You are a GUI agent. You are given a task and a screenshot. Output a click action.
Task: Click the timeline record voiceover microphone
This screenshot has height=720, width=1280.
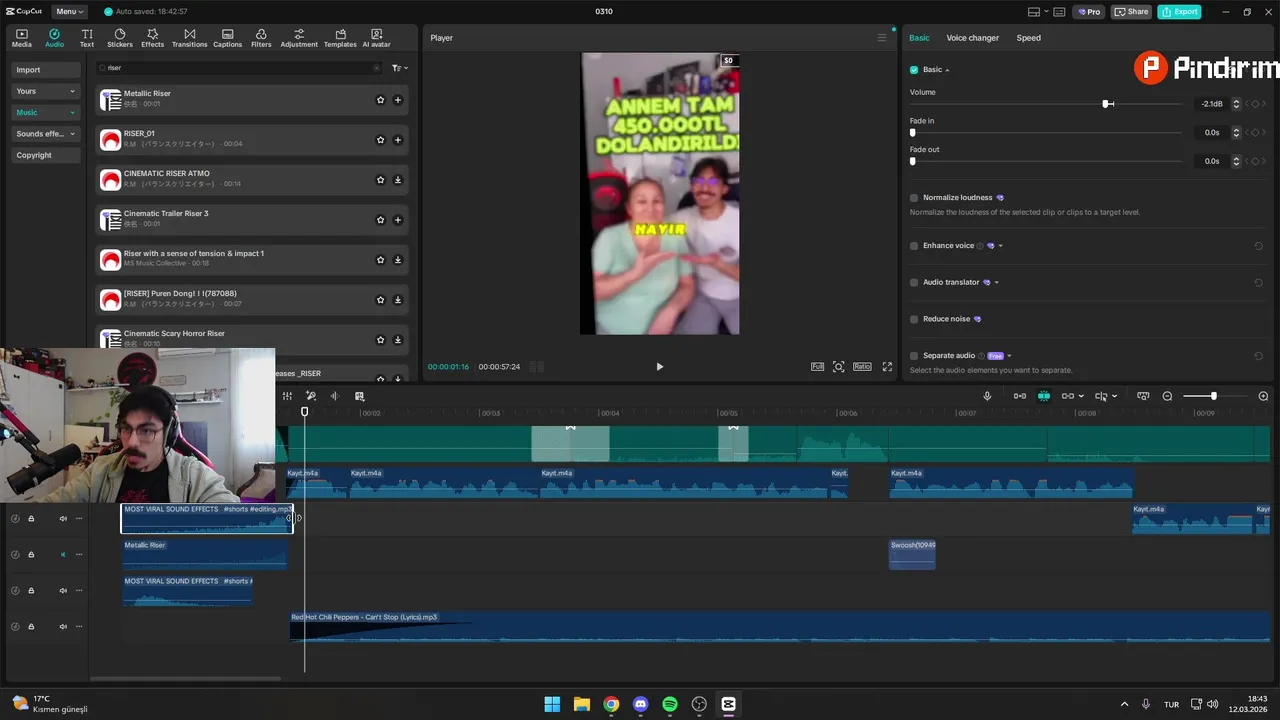tap(987, 396)
